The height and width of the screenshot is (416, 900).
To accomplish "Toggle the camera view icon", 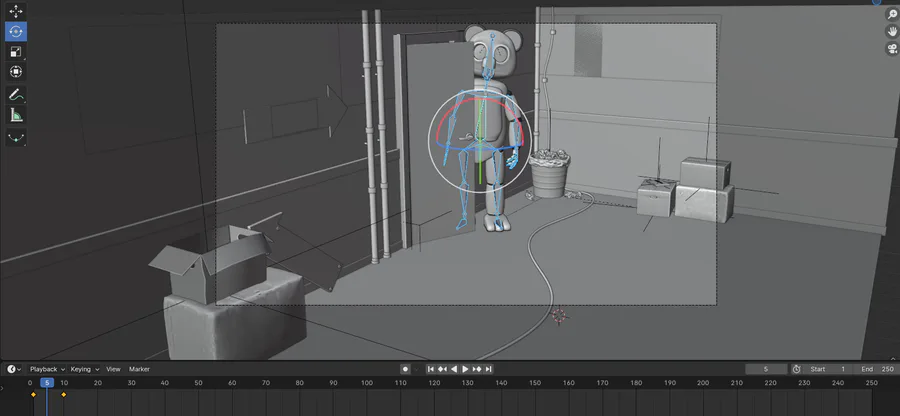I will (x=892, y=49).
